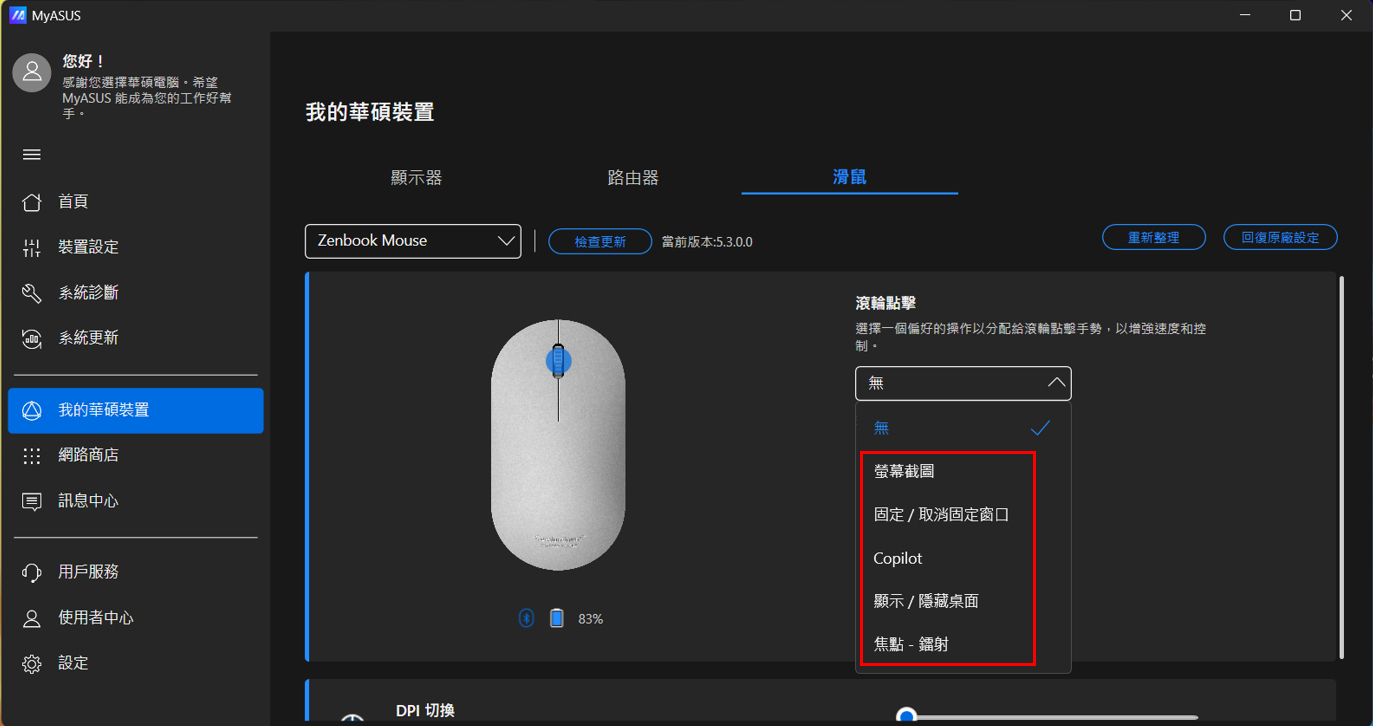Screen dimensions: 1373x726
Task: Click the gear icon beside 設定
Action: tap(32, 664)
